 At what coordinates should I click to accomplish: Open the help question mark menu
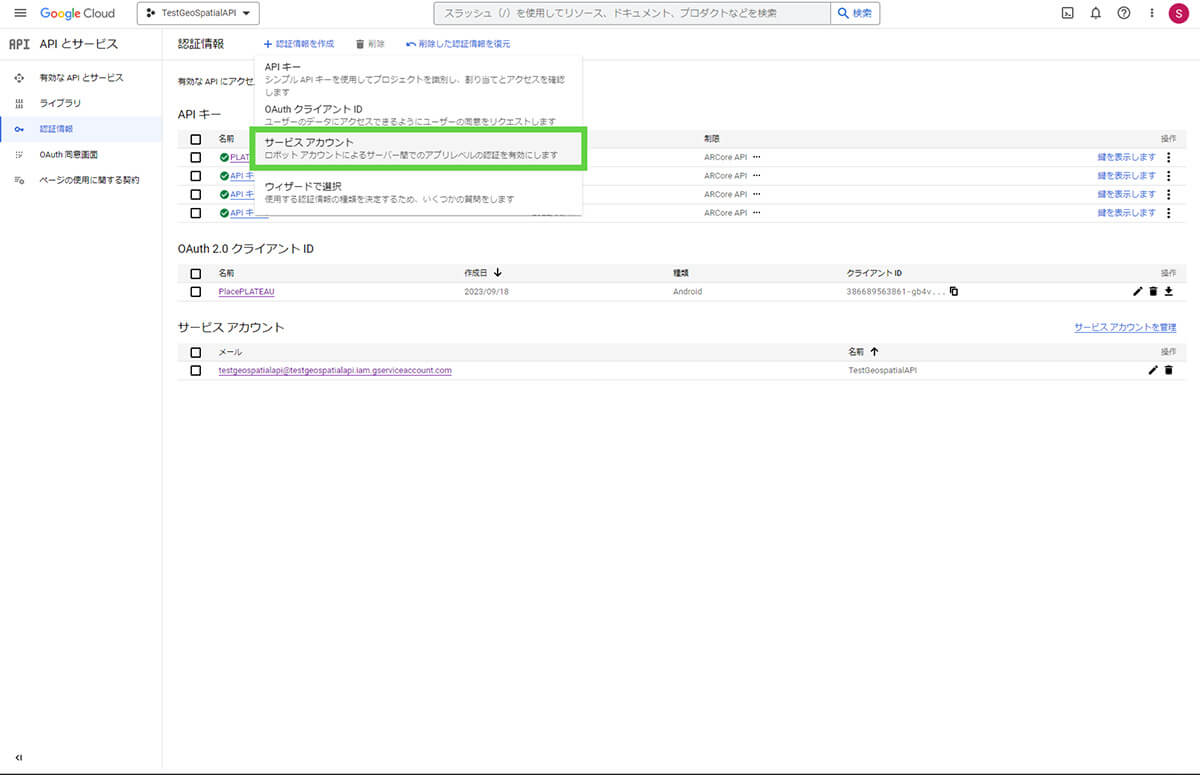(x=1124, y=13)
